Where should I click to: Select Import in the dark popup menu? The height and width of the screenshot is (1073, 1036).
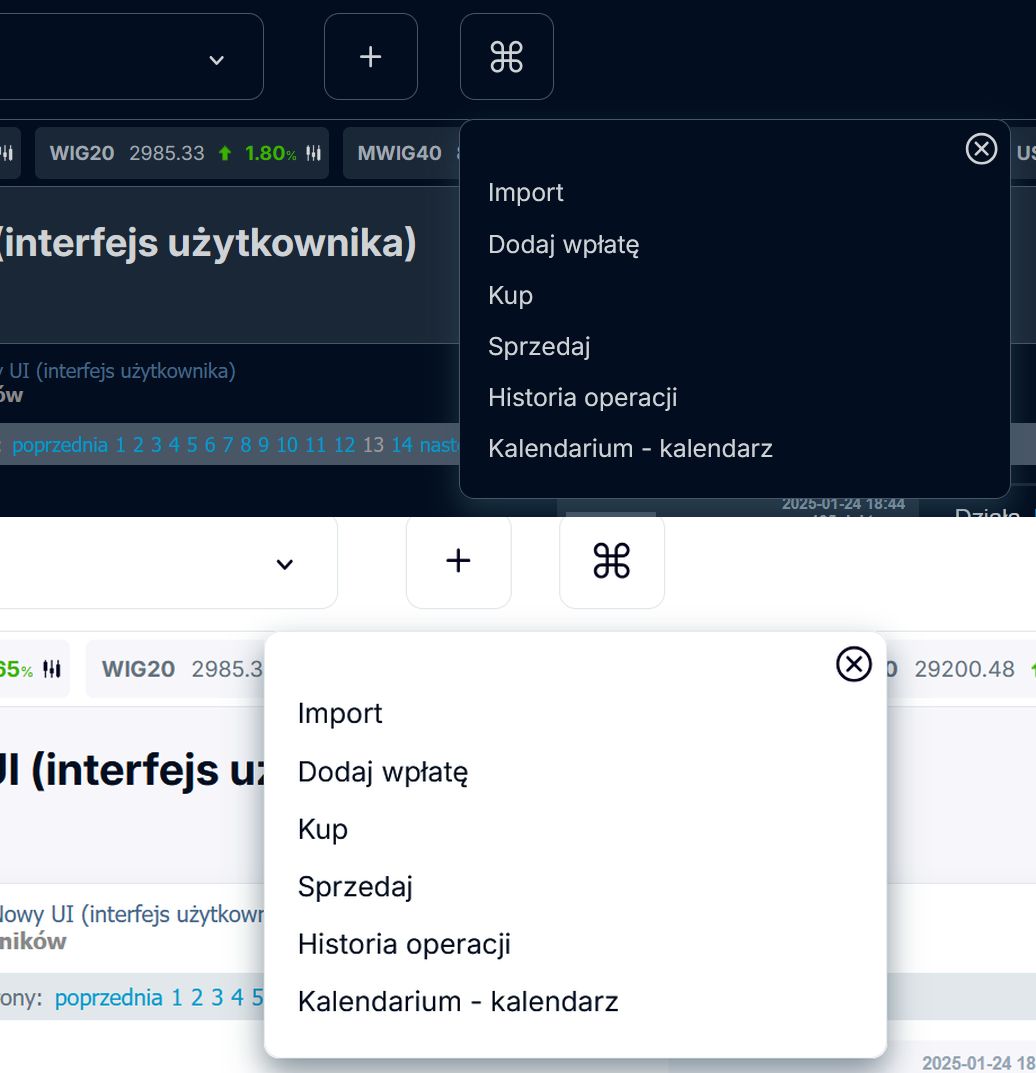pyautogui.click(x=526, y=193)
